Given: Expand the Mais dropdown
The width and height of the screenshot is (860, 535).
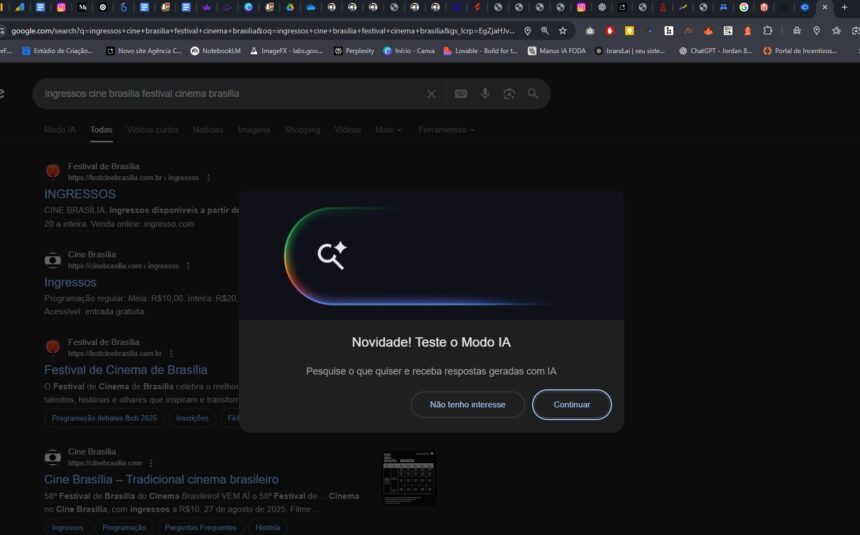Looking at the screenshot, I should click(388, 130).
